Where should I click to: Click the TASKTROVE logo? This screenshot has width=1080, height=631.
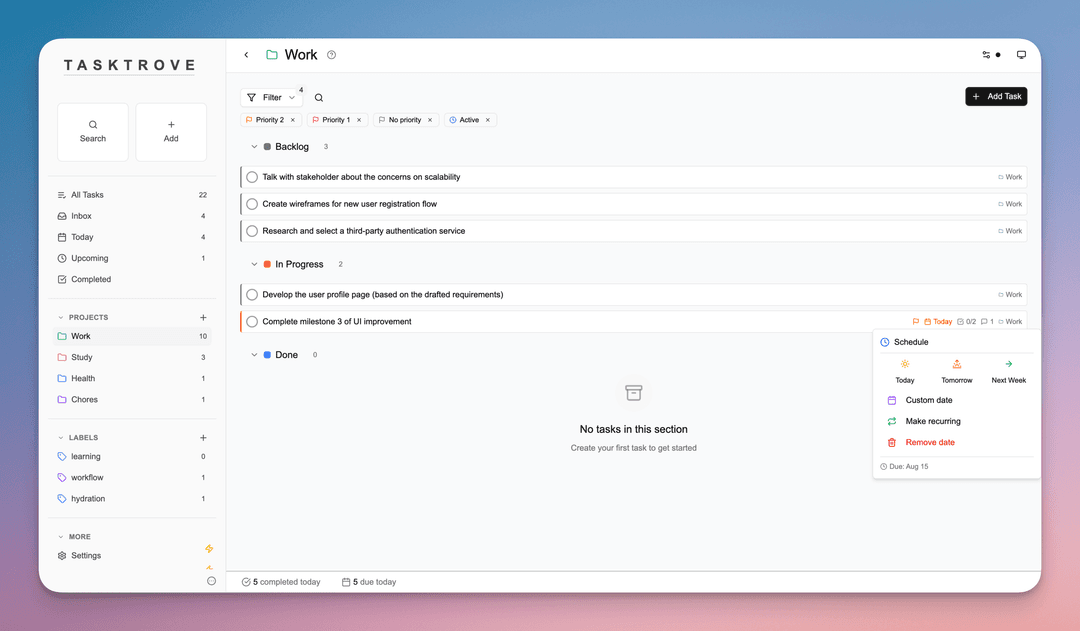(x=129, y=65)
